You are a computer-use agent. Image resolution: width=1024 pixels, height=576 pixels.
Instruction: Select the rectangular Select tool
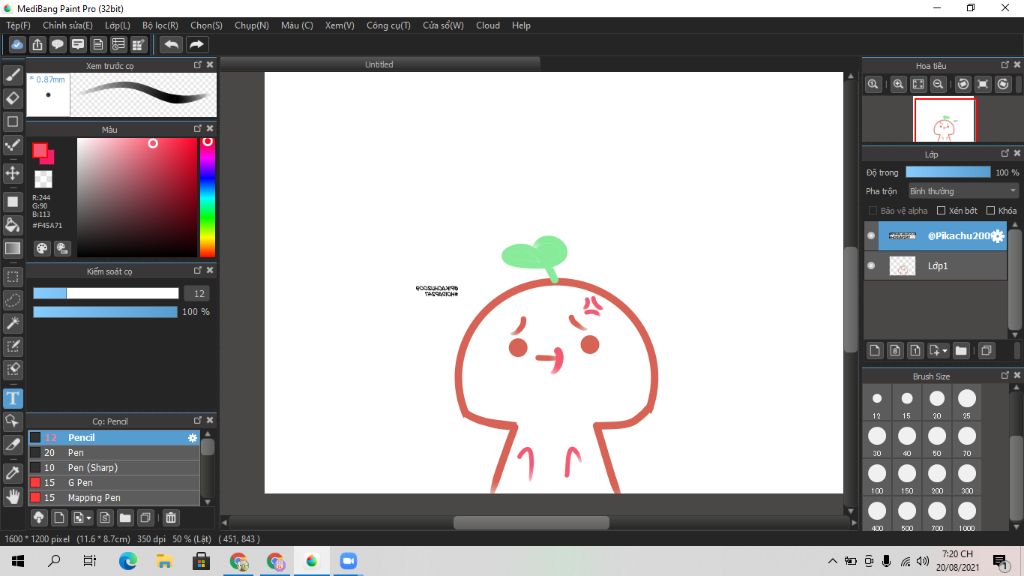pos(12,277)
